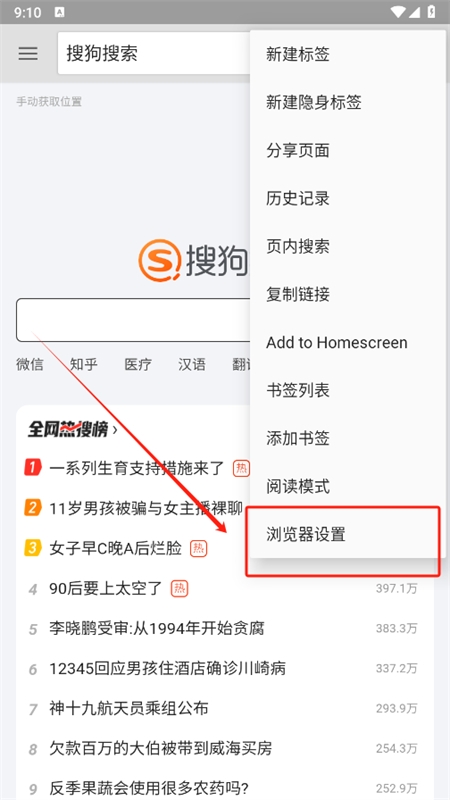This screenshot has height=800, width=450.
Task: Tap the Sogou logo
Action: pos(194,260)
